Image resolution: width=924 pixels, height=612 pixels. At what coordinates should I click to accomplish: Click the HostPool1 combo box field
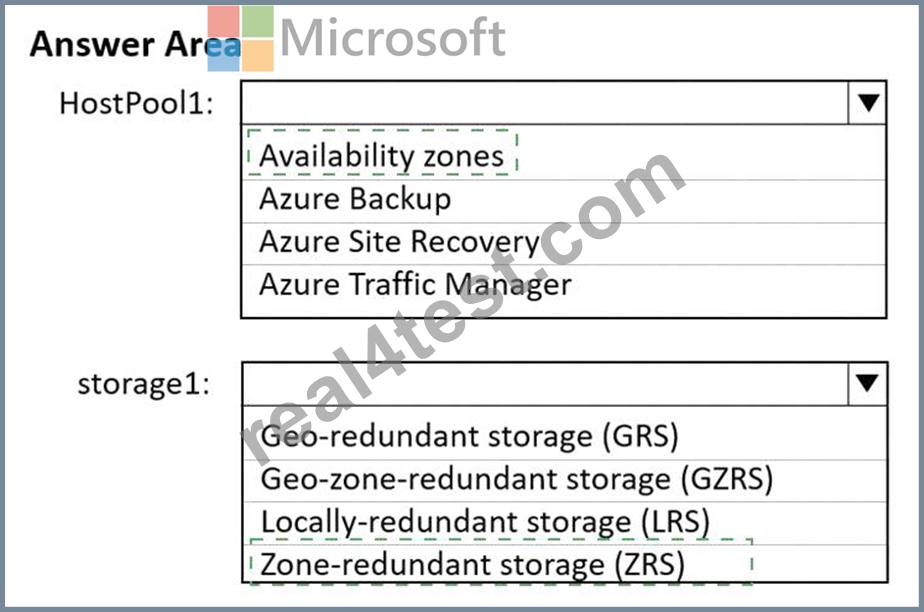pos(545,102)
